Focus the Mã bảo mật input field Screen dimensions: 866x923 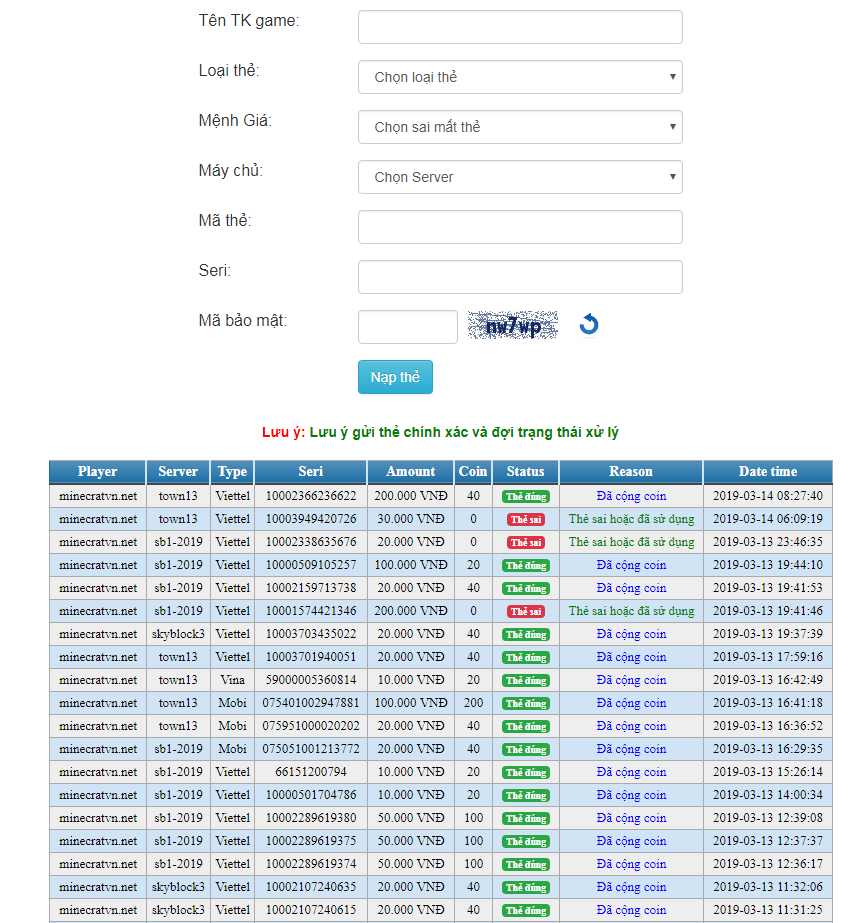pyautogui.click(x=408, y=327)
